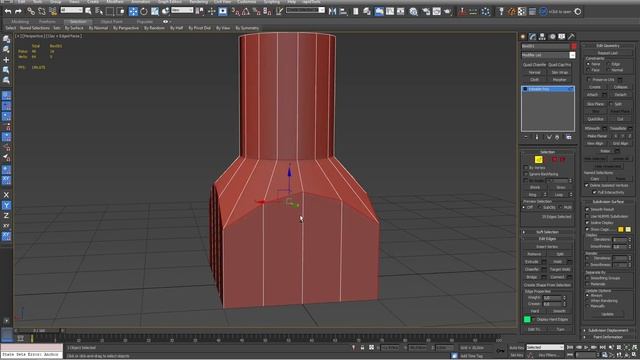Activate the Select and Move tool

[133, 11]
